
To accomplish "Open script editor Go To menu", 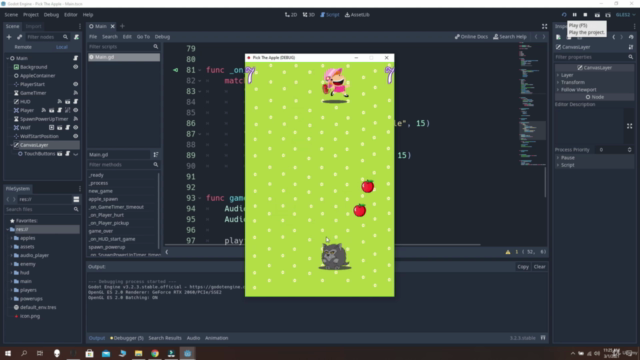I will [143, 37].
